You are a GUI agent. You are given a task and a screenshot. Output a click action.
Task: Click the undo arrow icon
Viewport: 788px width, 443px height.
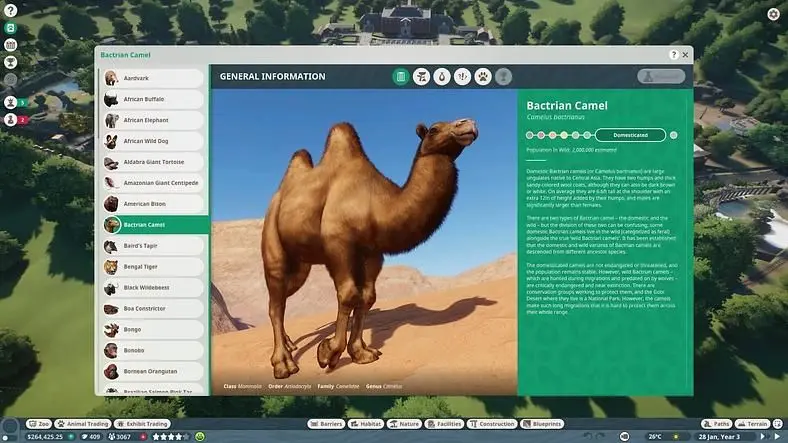[x=588, y=436]
